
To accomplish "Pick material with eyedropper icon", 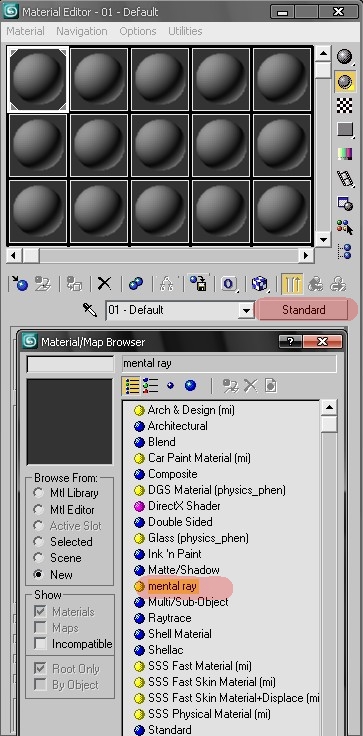I will [x=90, y=310].
